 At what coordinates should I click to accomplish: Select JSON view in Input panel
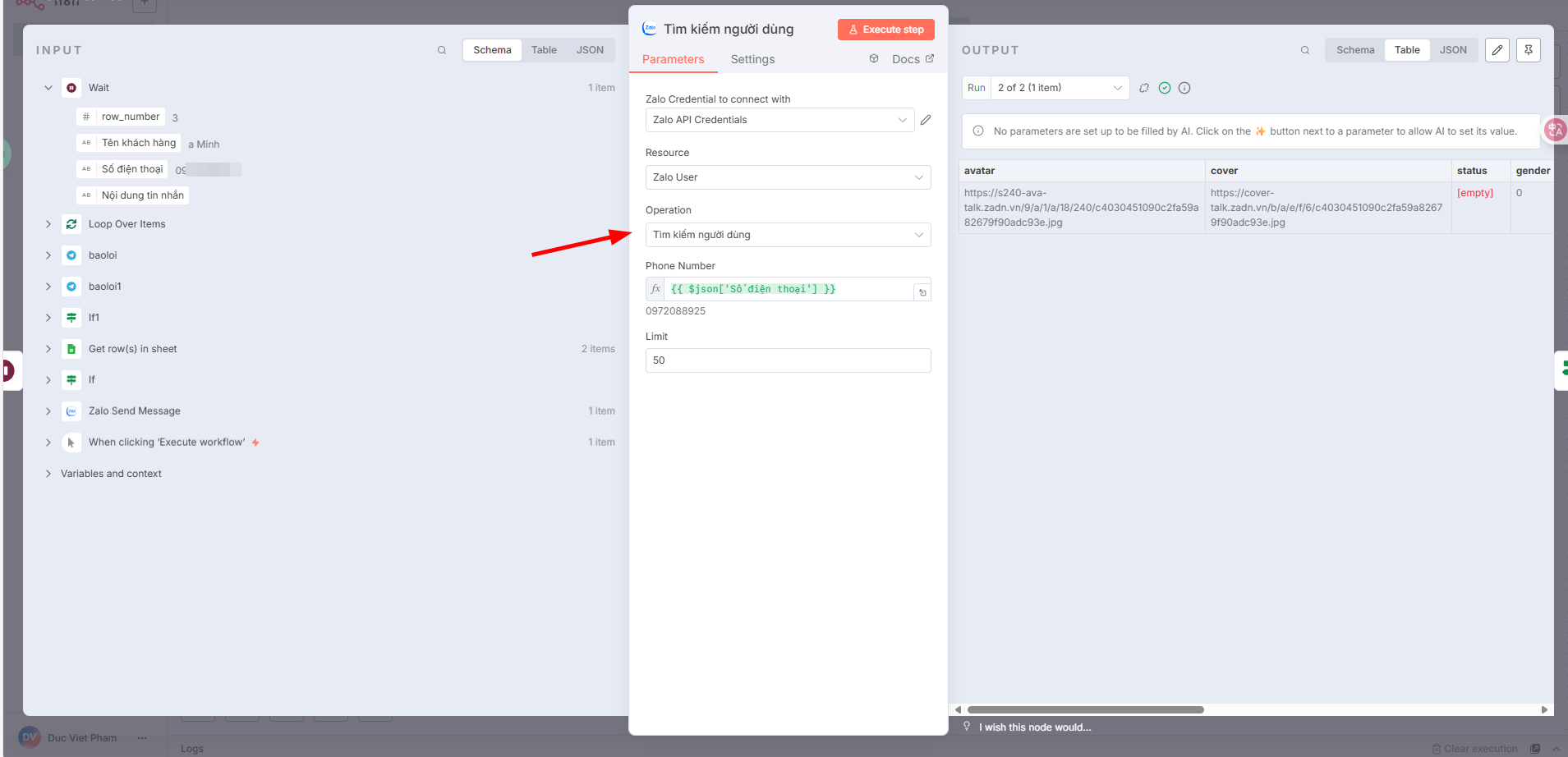(590, 50)
